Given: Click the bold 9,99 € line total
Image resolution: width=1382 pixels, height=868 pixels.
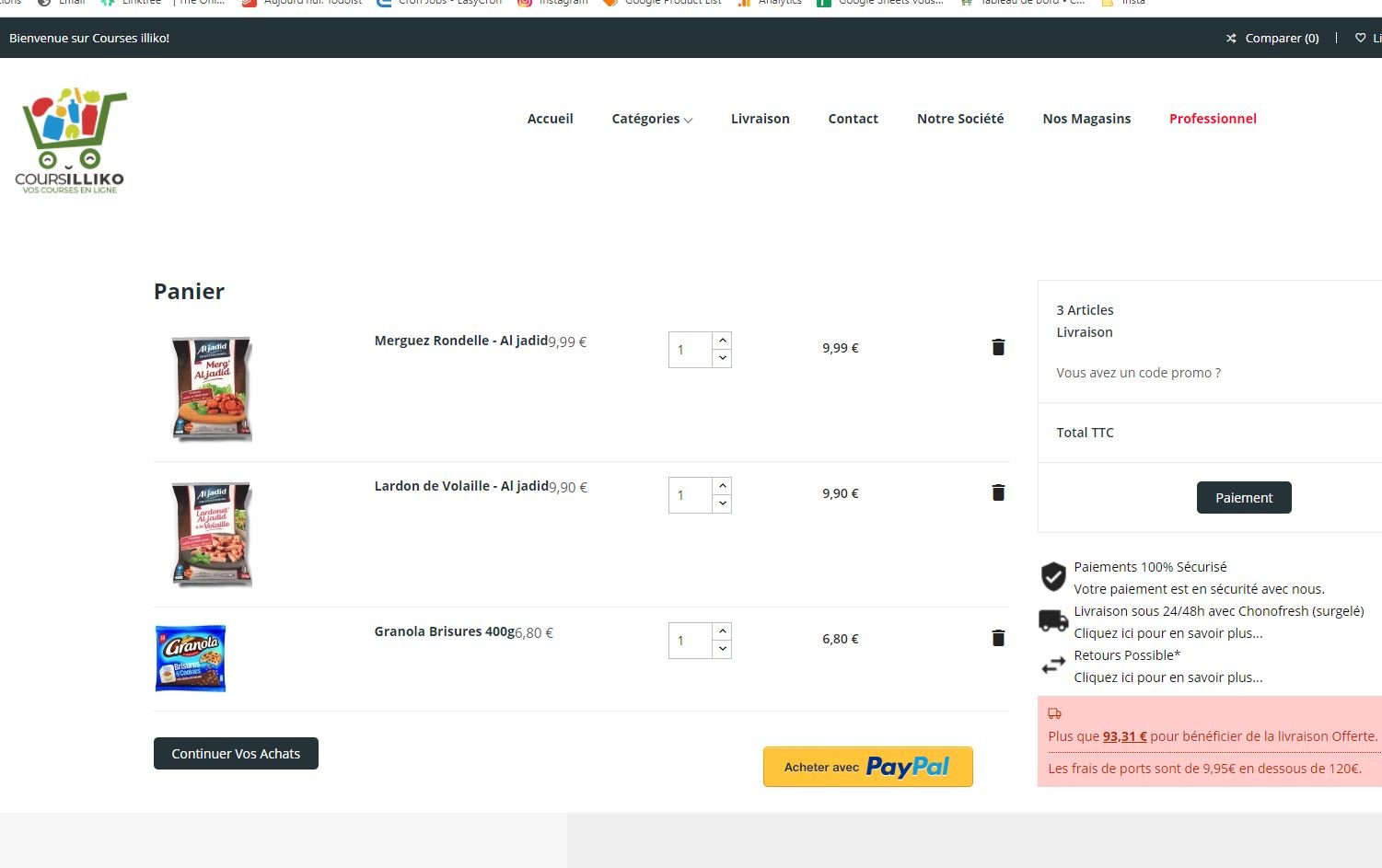Looking at the screenshot, I should pyautogui.click(x=841, y=348).
